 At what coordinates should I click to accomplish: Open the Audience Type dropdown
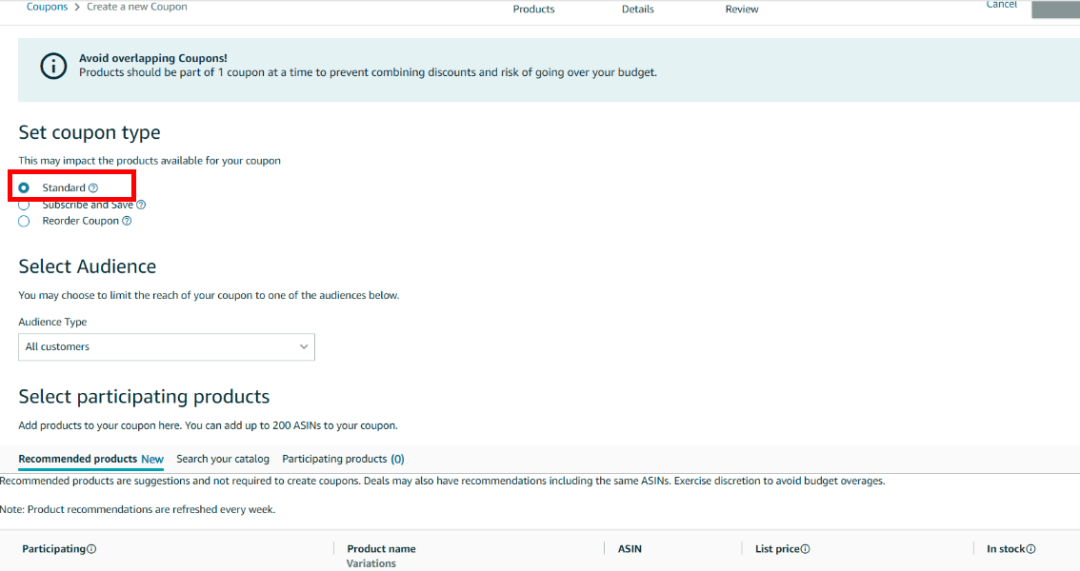click(x=166, y=347)
